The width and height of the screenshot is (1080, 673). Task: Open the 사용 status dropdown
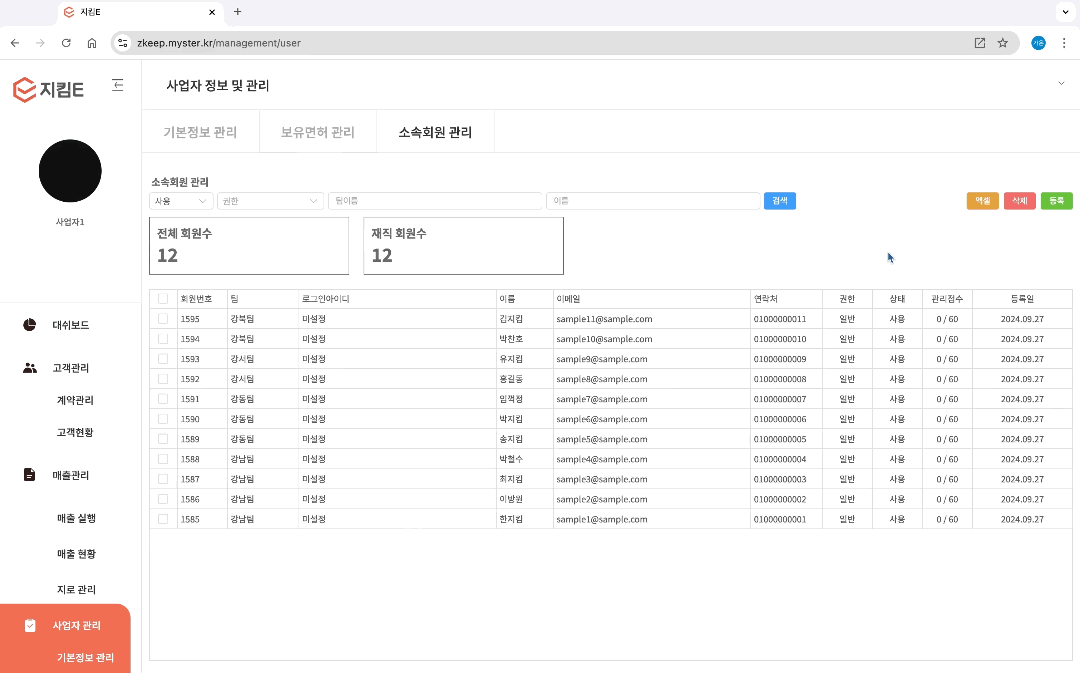click(x=181, y=200)
